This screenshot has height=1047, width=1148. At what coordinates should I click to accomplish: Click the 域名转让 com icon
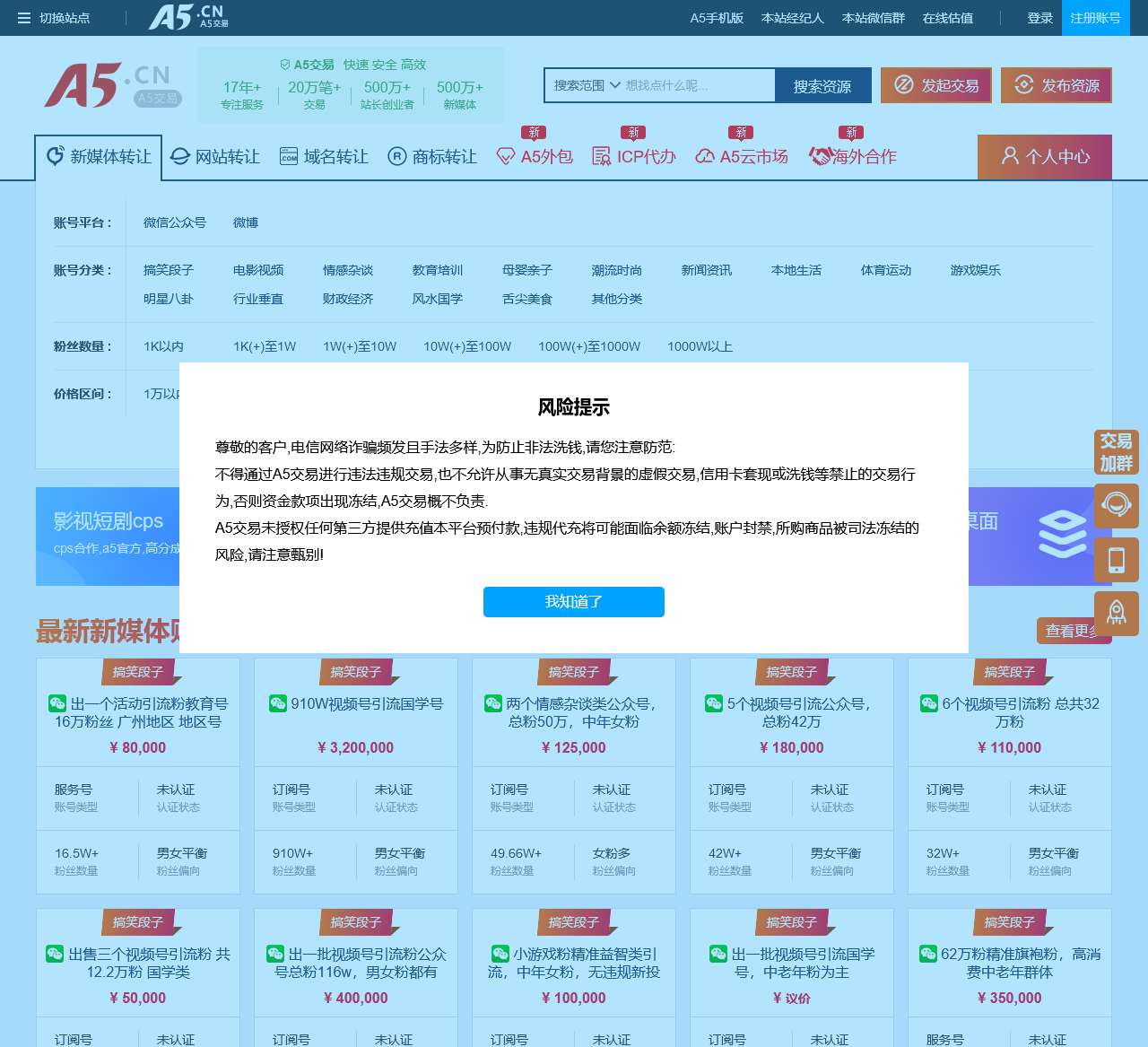(289, 157)
